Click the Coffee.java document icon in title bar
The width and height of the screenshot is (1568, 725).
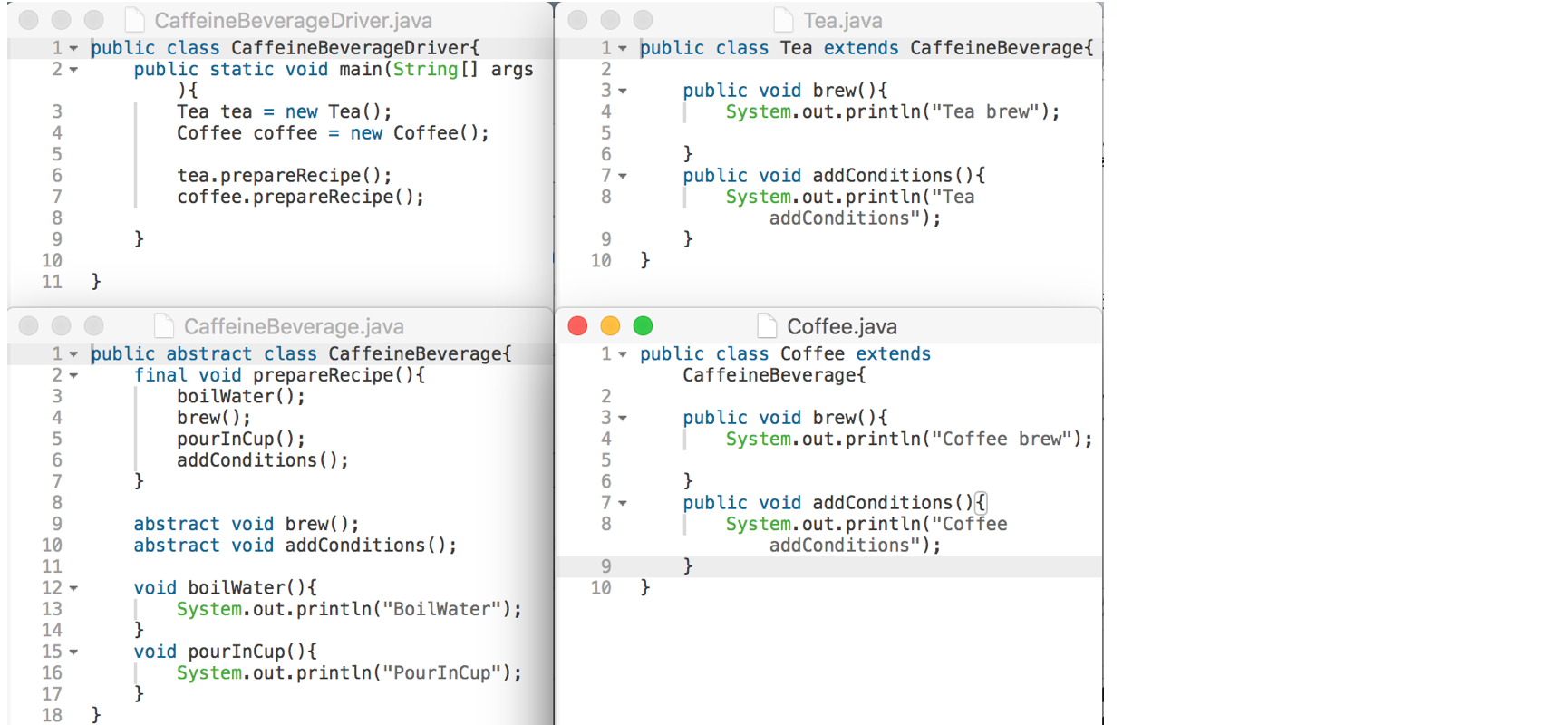[x=767, y=325]
